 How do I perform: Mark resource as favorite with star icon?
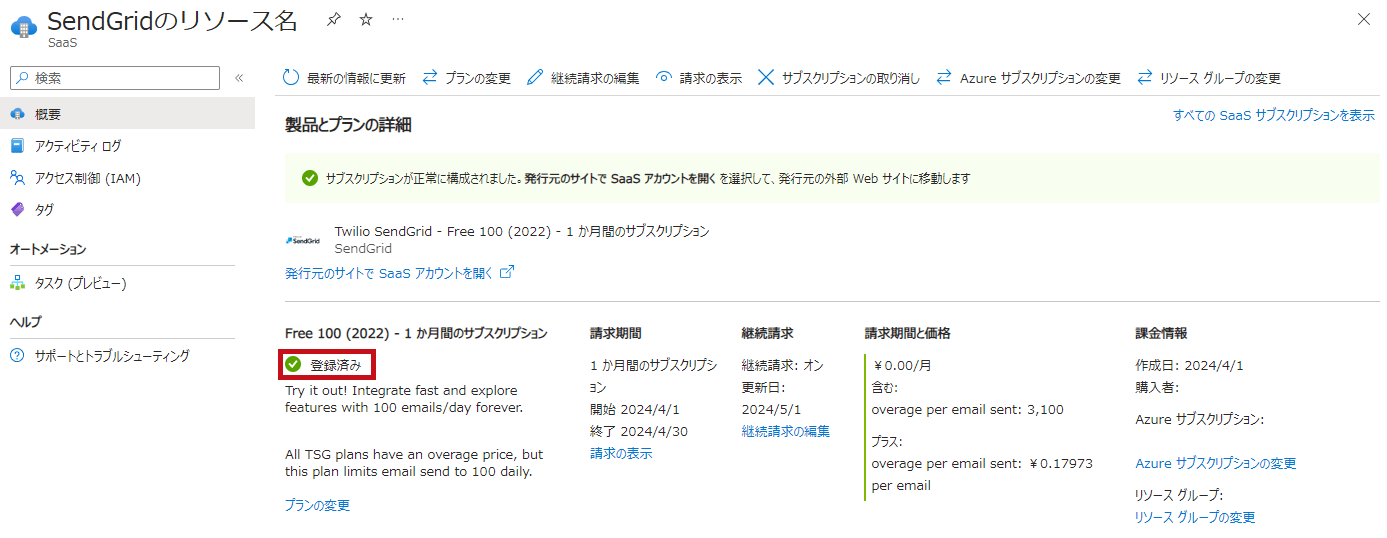click(x=366, y=19)
